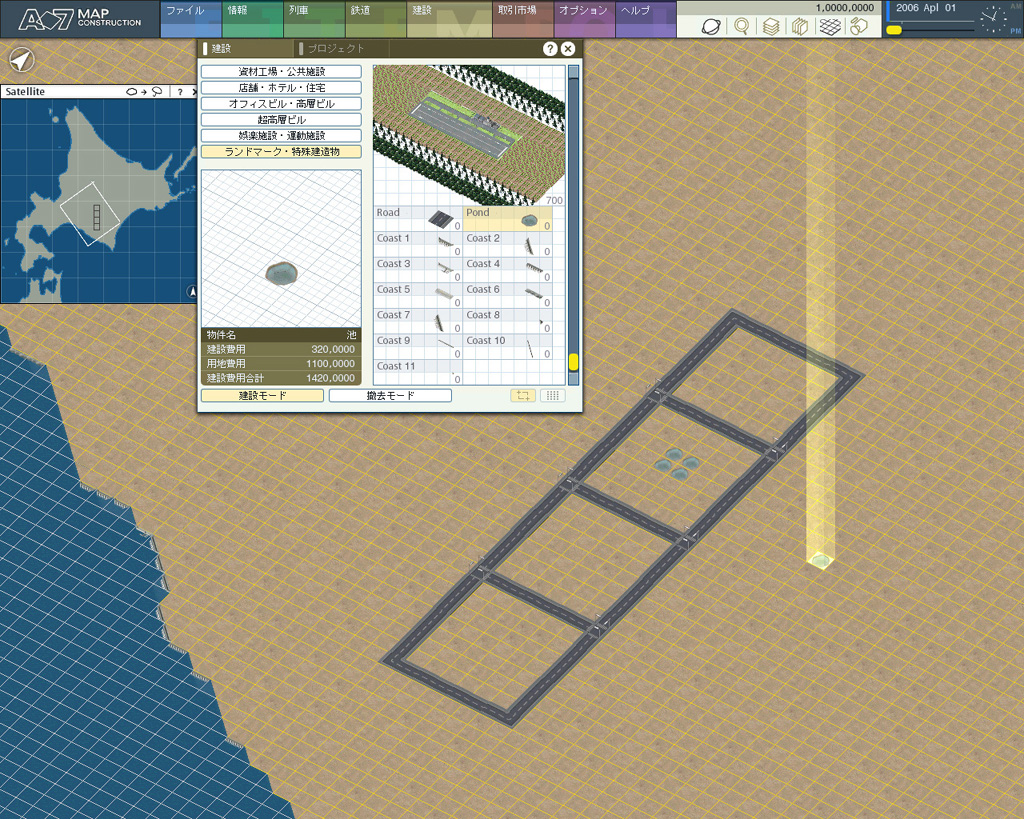
Task: Choose 店舗・ホテル・住宅 category
Action: (281, 88)
